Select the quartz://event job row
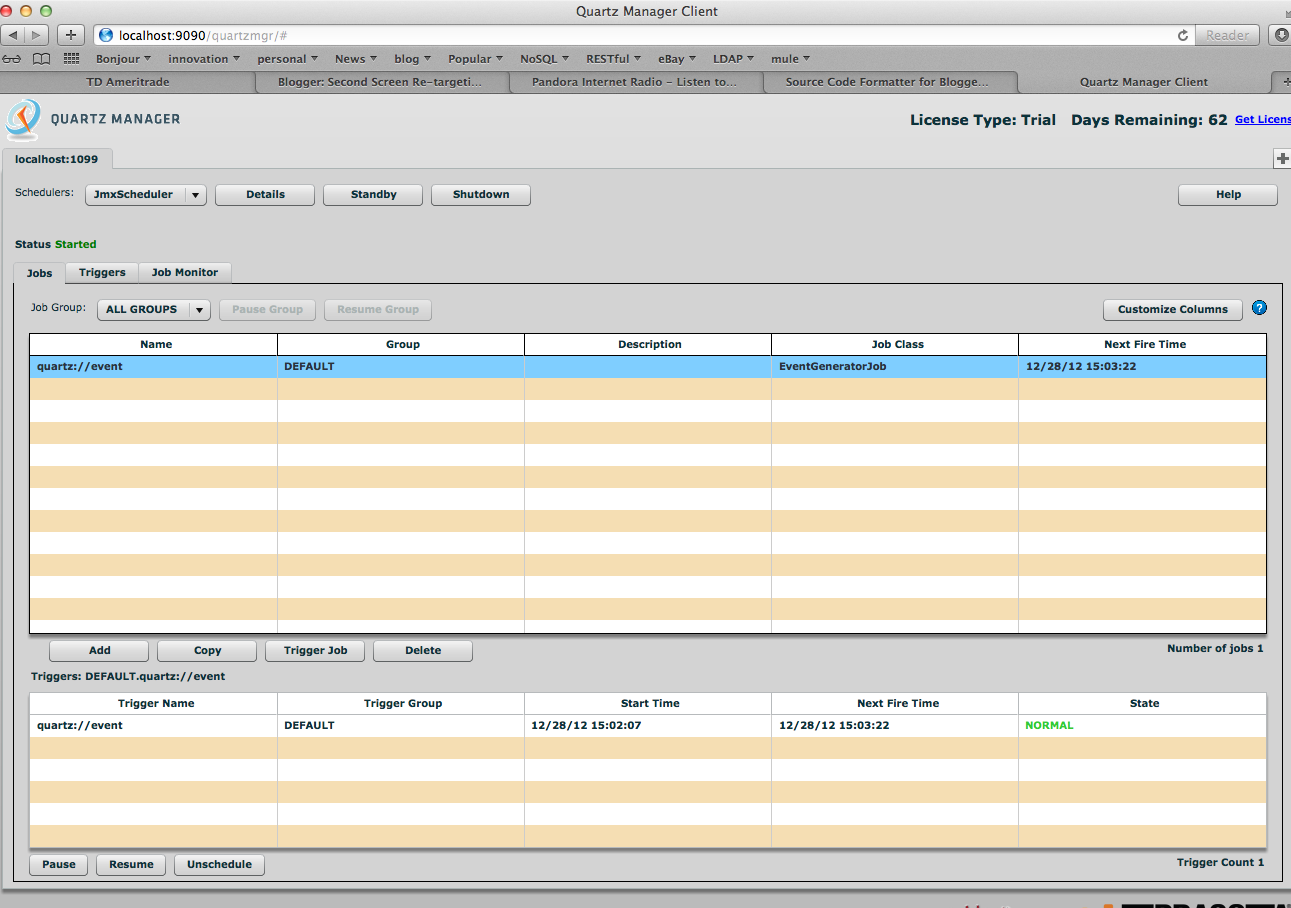Screen dimensions: 1291x908 point(155,366)
